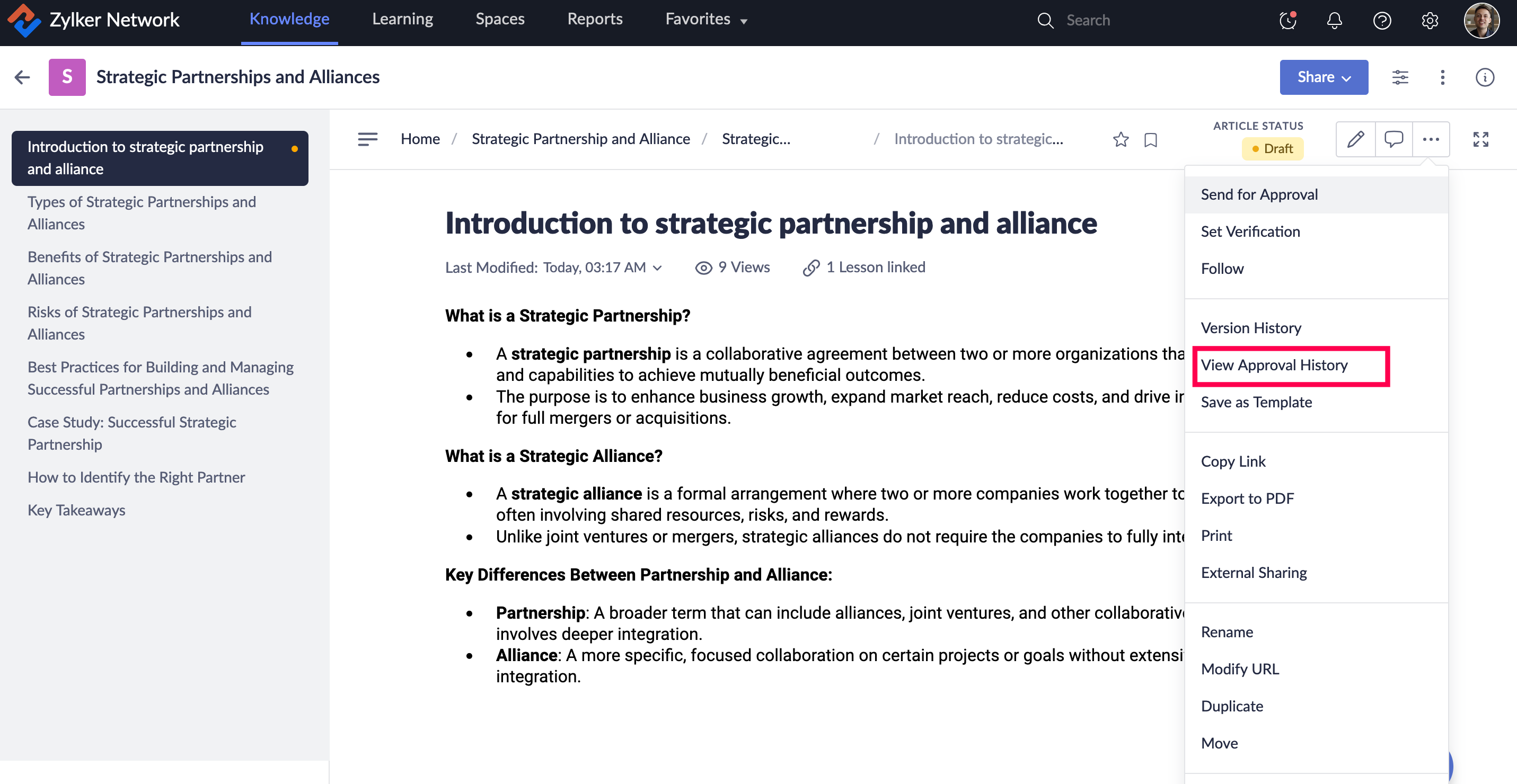Click the back arrow next to manual title
The width and height of the screenshot is (1517, 784).
coord(22,77)
